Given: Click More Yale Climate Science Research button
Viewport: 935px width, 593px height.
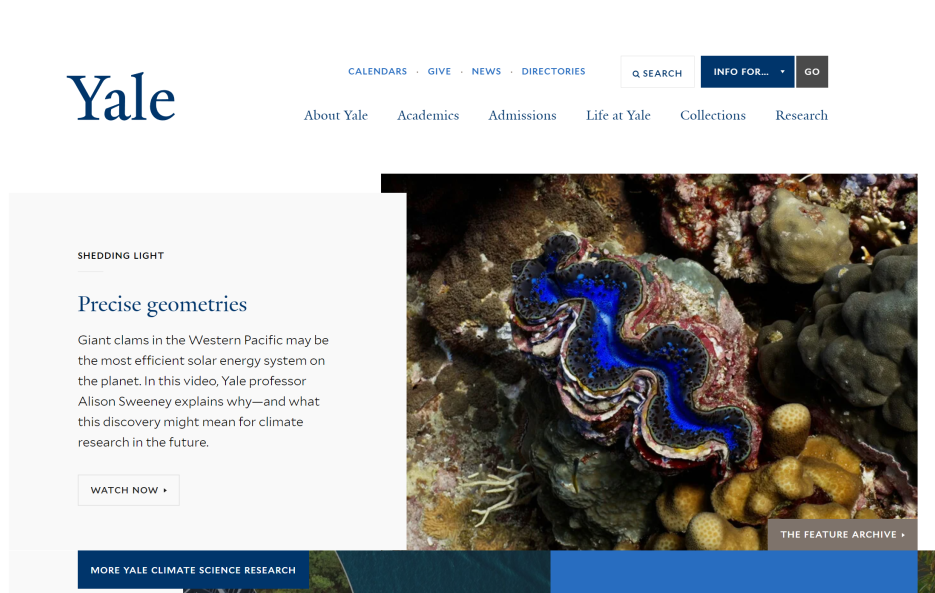Looking at the screenshot, I should coord(193,570).
